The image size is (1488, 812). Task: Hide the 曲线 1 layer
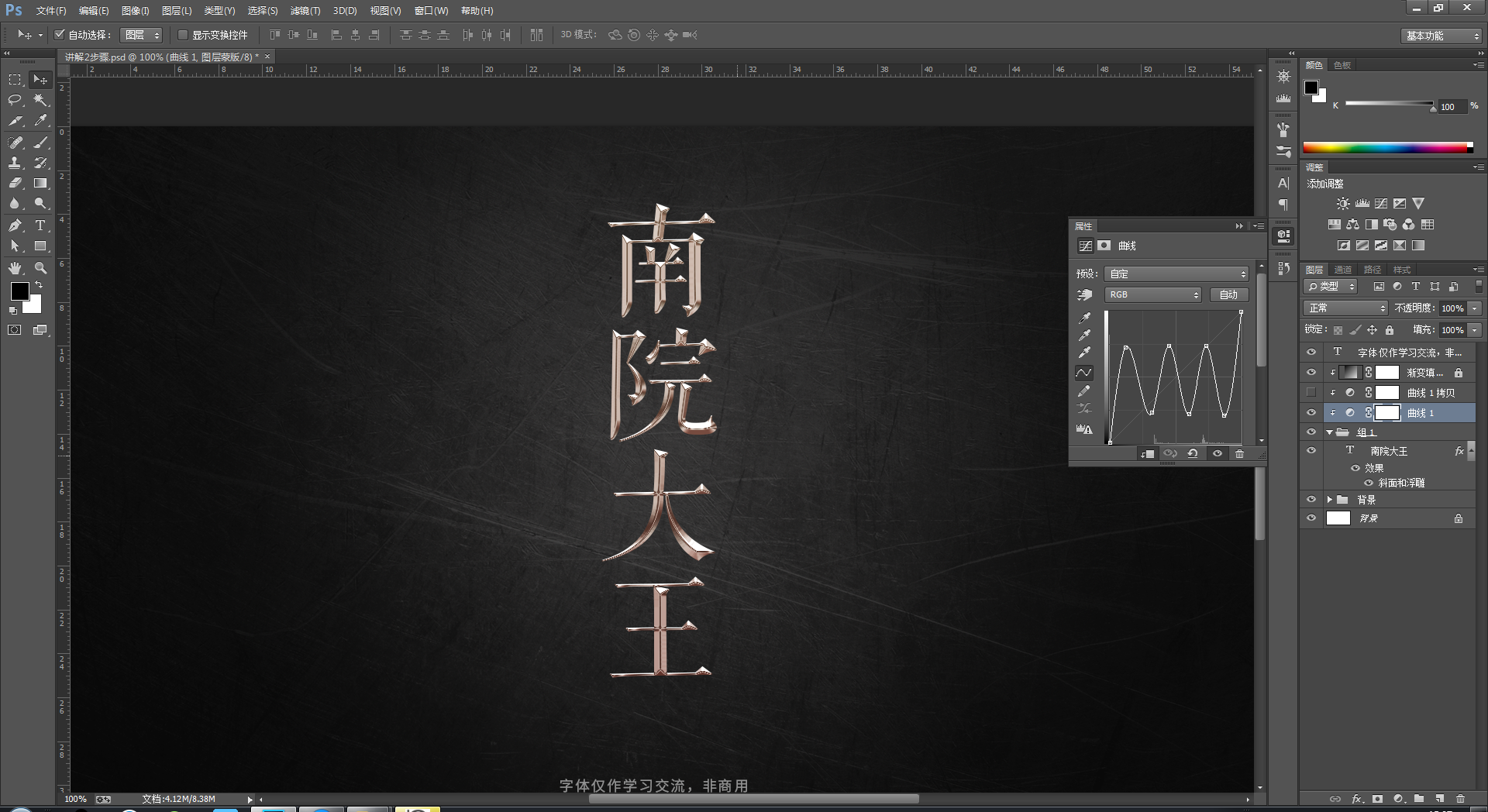1311,413
